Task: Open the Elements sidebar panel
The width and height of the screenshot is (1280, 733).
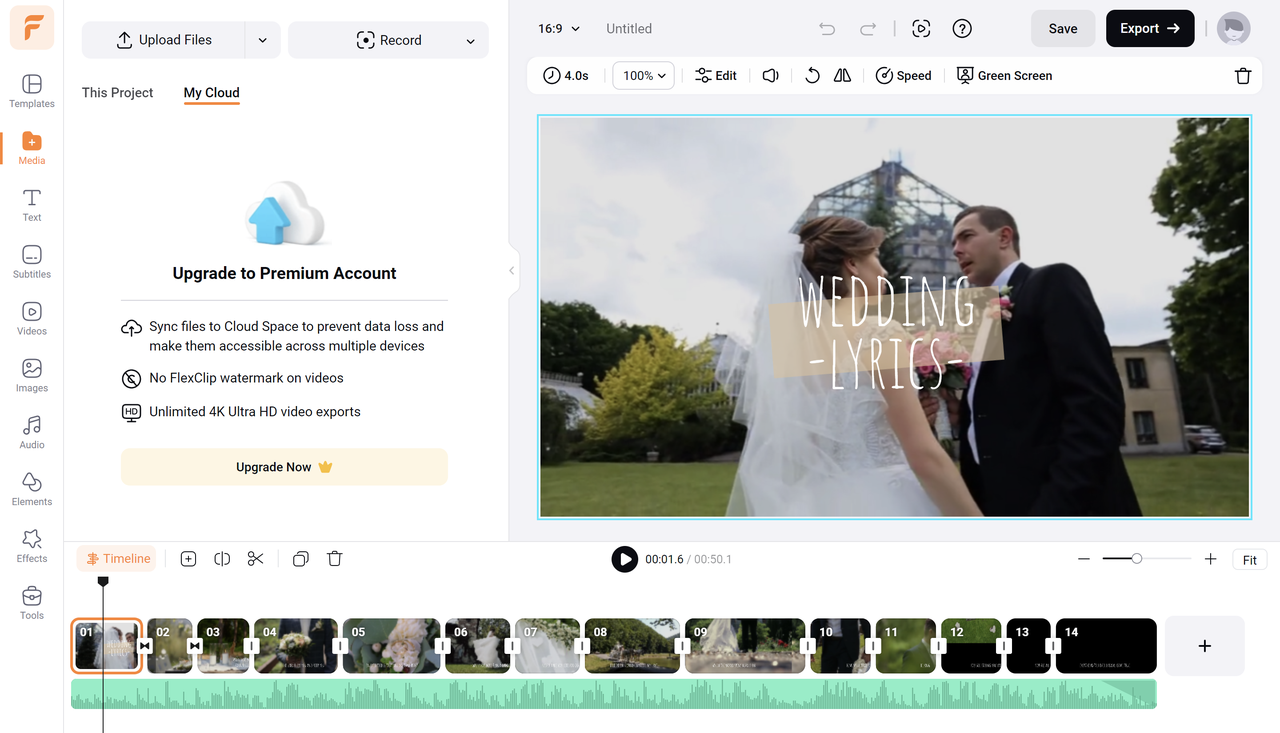Action: [32, 490]
